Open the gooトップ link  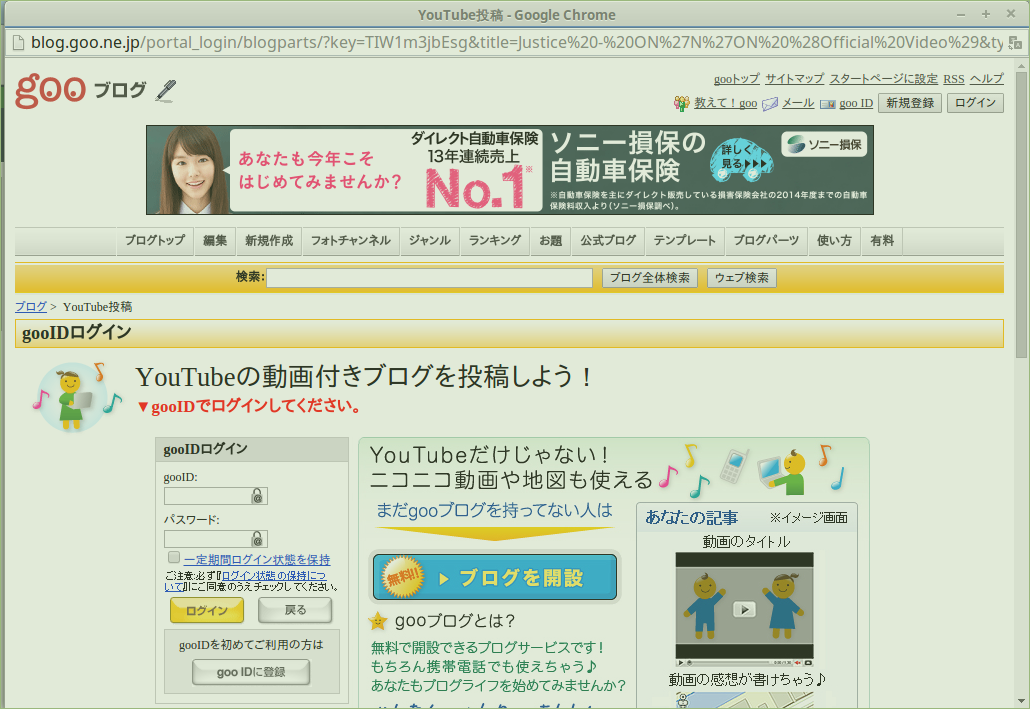[736, 79]
